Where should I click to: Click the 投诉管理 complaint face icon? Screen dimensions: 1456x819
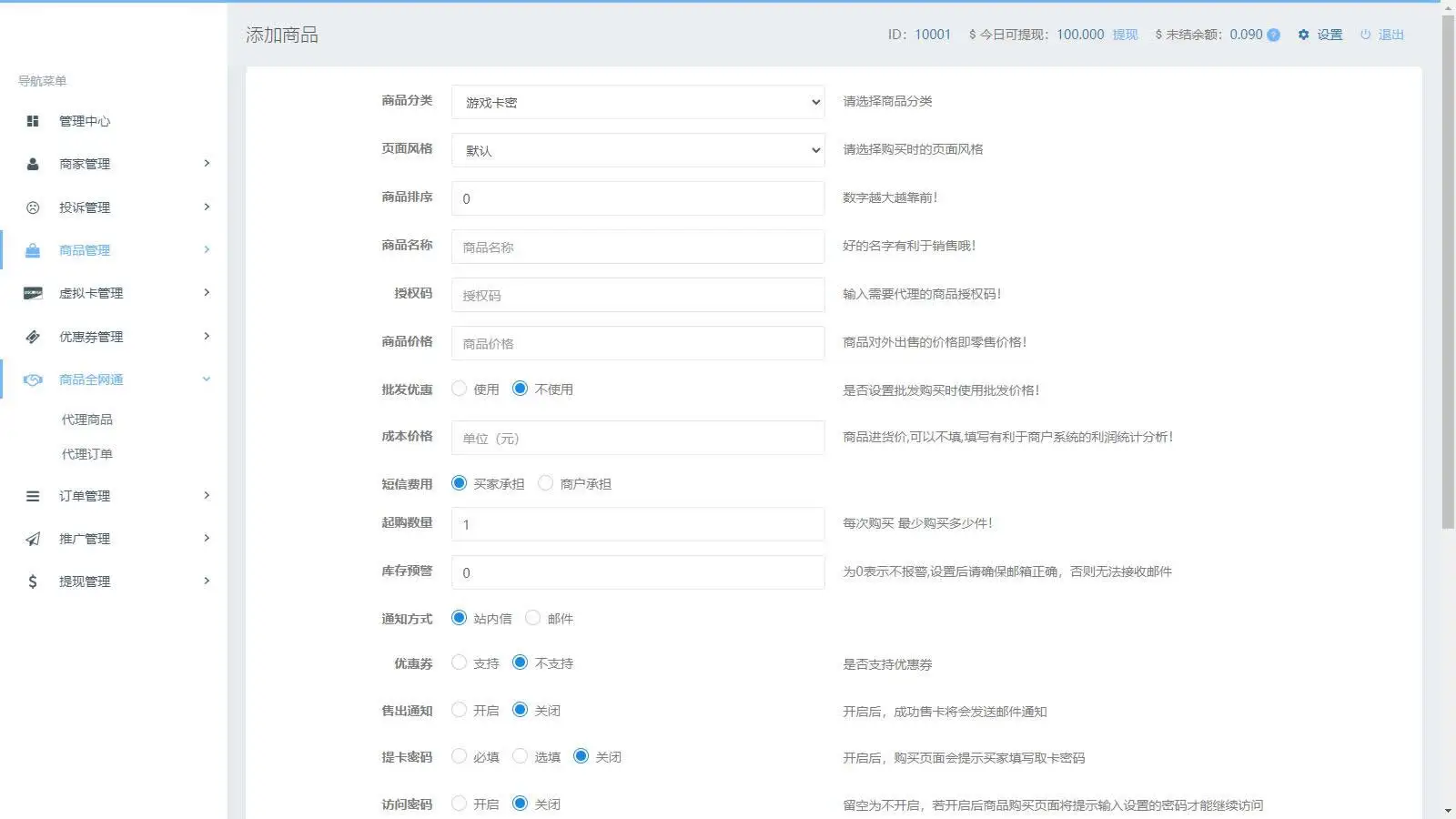[x=33, y=207]
